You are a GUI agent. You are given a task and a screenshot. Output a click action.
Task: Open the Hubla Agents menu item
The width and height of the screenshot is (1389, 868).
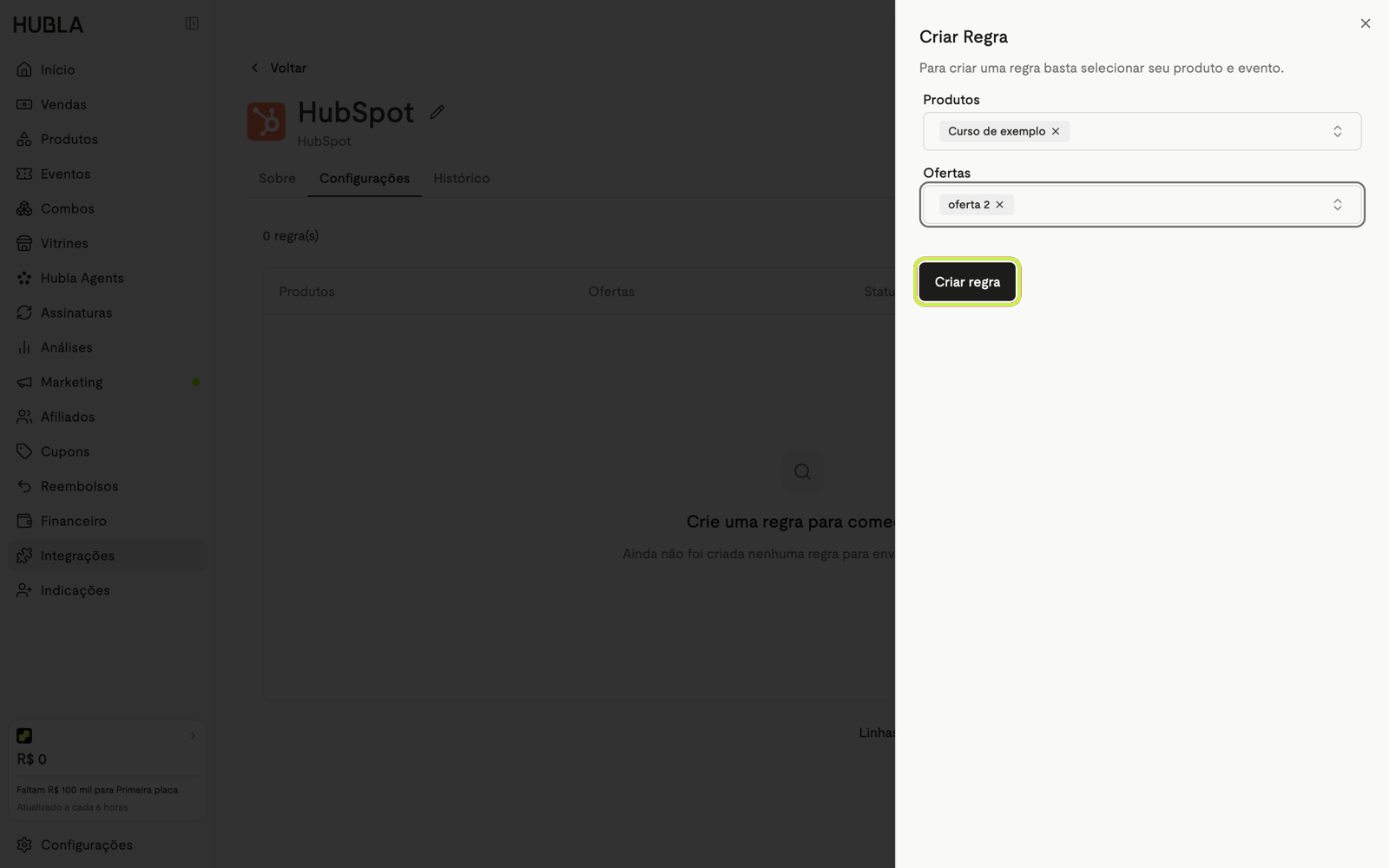(x=108, y=278)
